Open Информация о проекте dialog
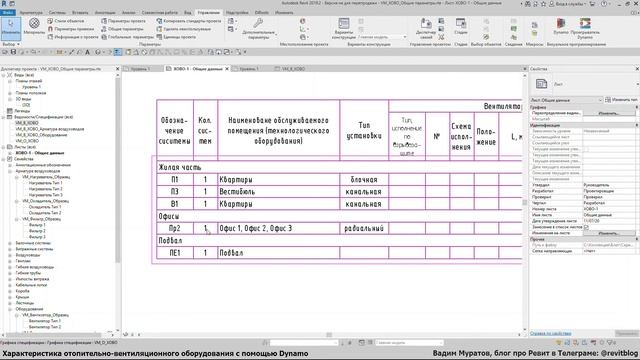The width and height of the screenshot is (640, 360). [73, 37]
